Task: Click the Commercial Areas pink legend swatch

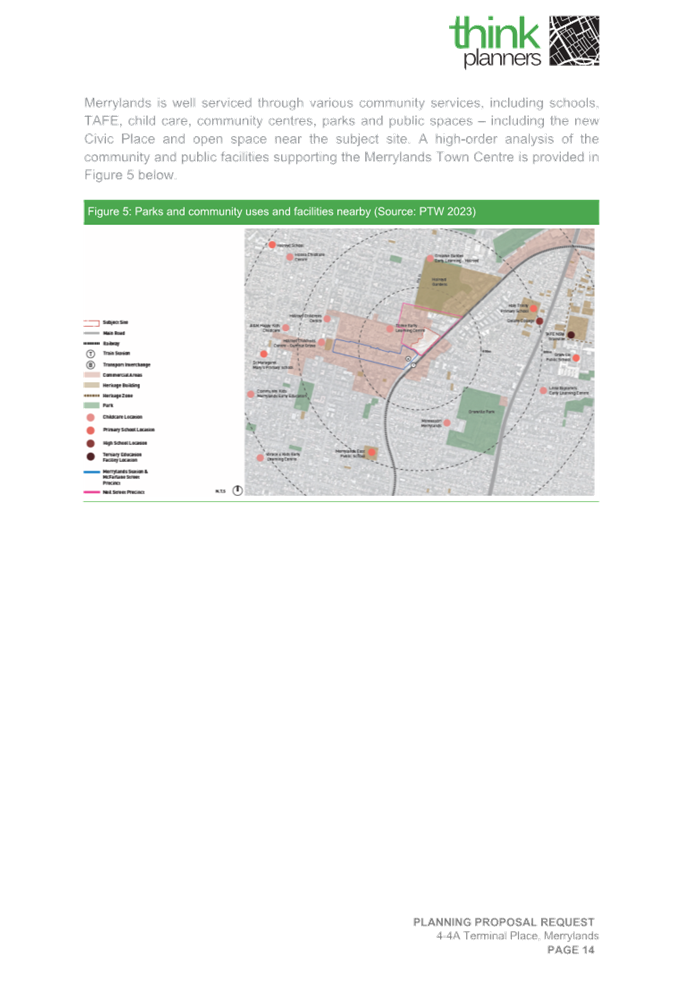Action: click(x=91, y=375)
